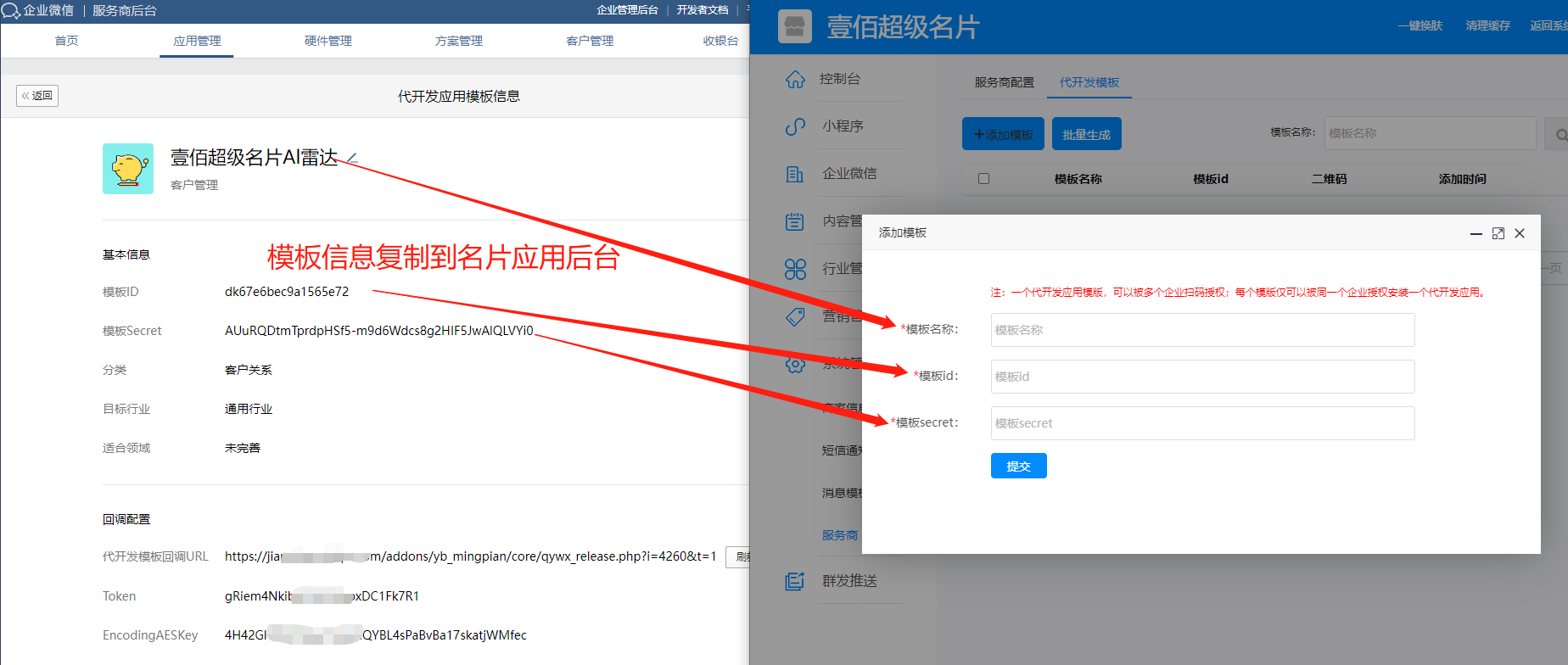Open the 方案管理 tab
The height and width of the screenshot is (665, 1568).
pyautogui.click(x=458, y=41)
